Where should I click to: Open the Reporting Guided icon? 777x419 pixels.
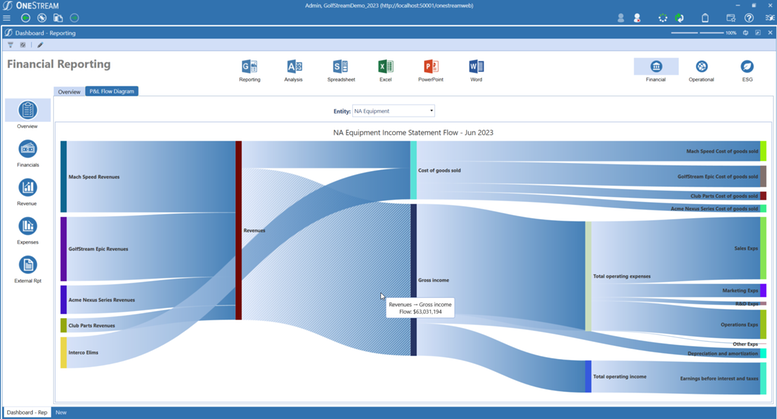(x=249, y=66)
